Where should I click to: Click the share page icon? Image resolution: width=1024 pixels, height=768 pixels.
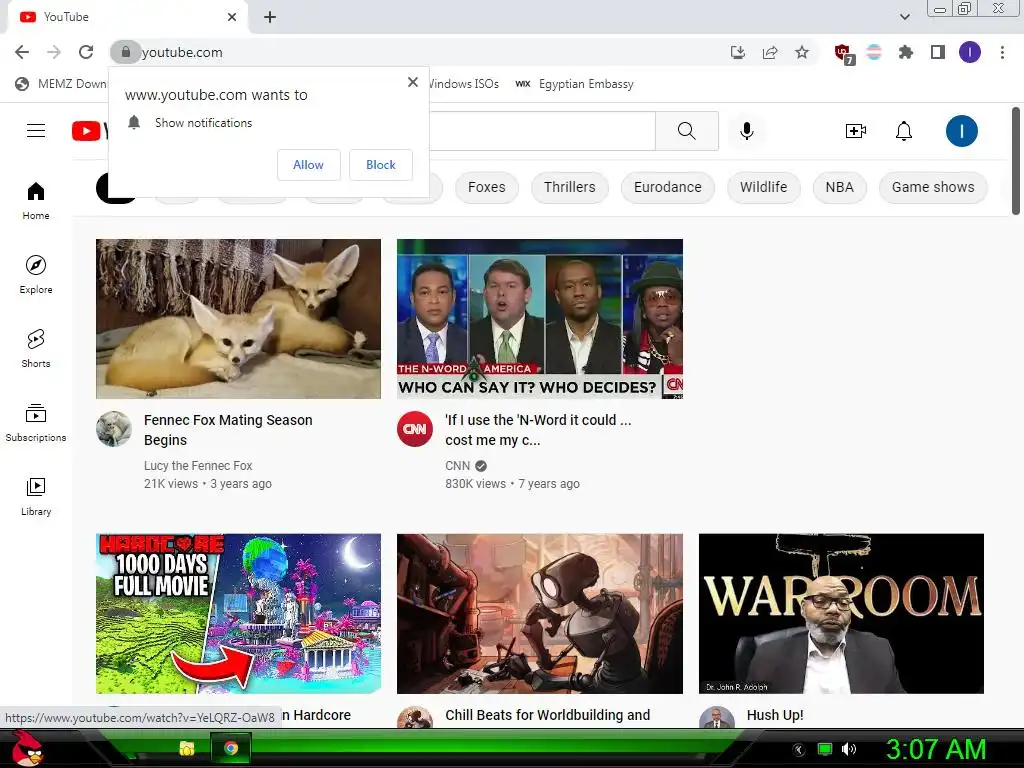(770, 52)
